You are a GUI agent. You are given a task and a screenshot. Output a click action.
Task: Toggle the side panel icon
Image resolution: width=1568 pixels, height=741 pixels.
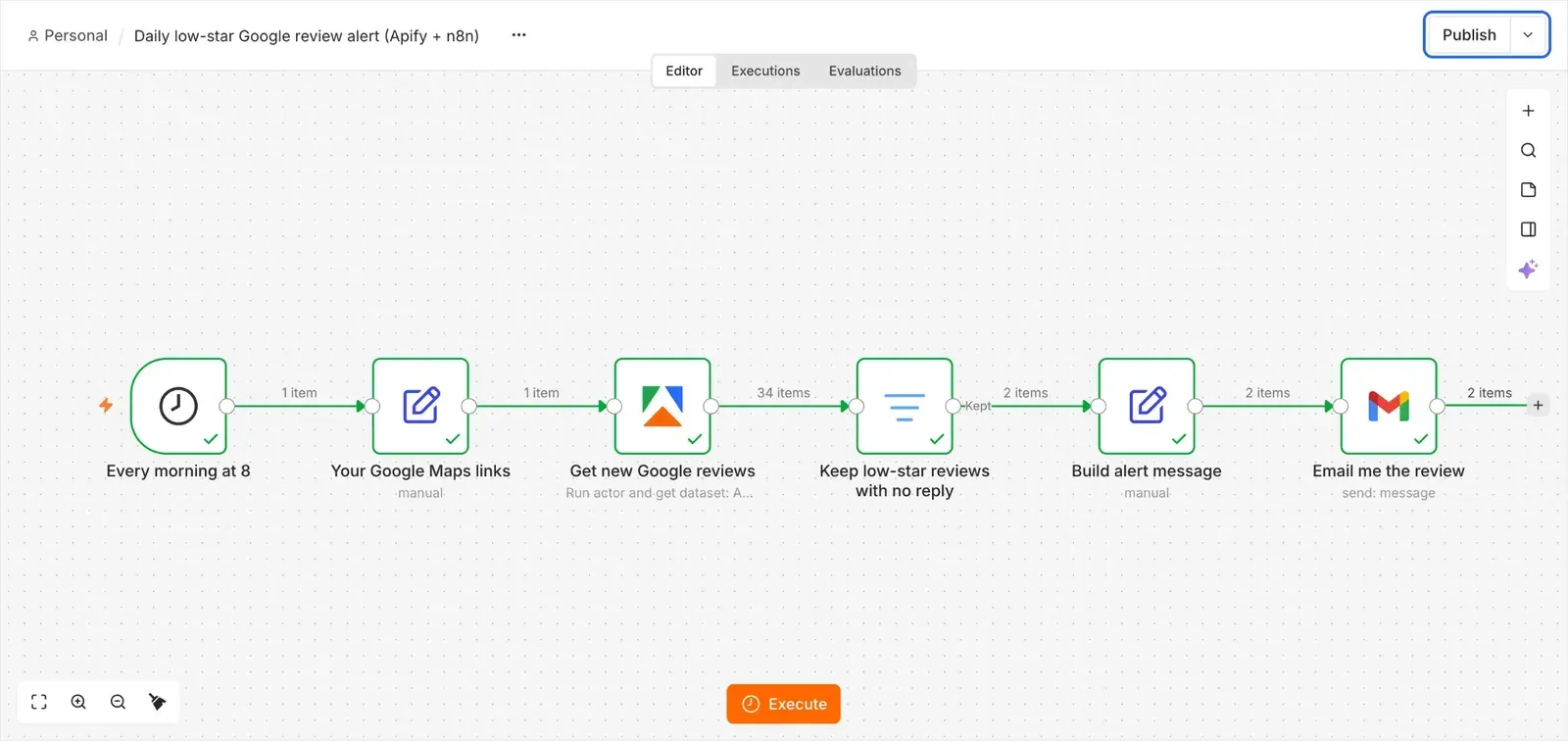coord(1528,229)
